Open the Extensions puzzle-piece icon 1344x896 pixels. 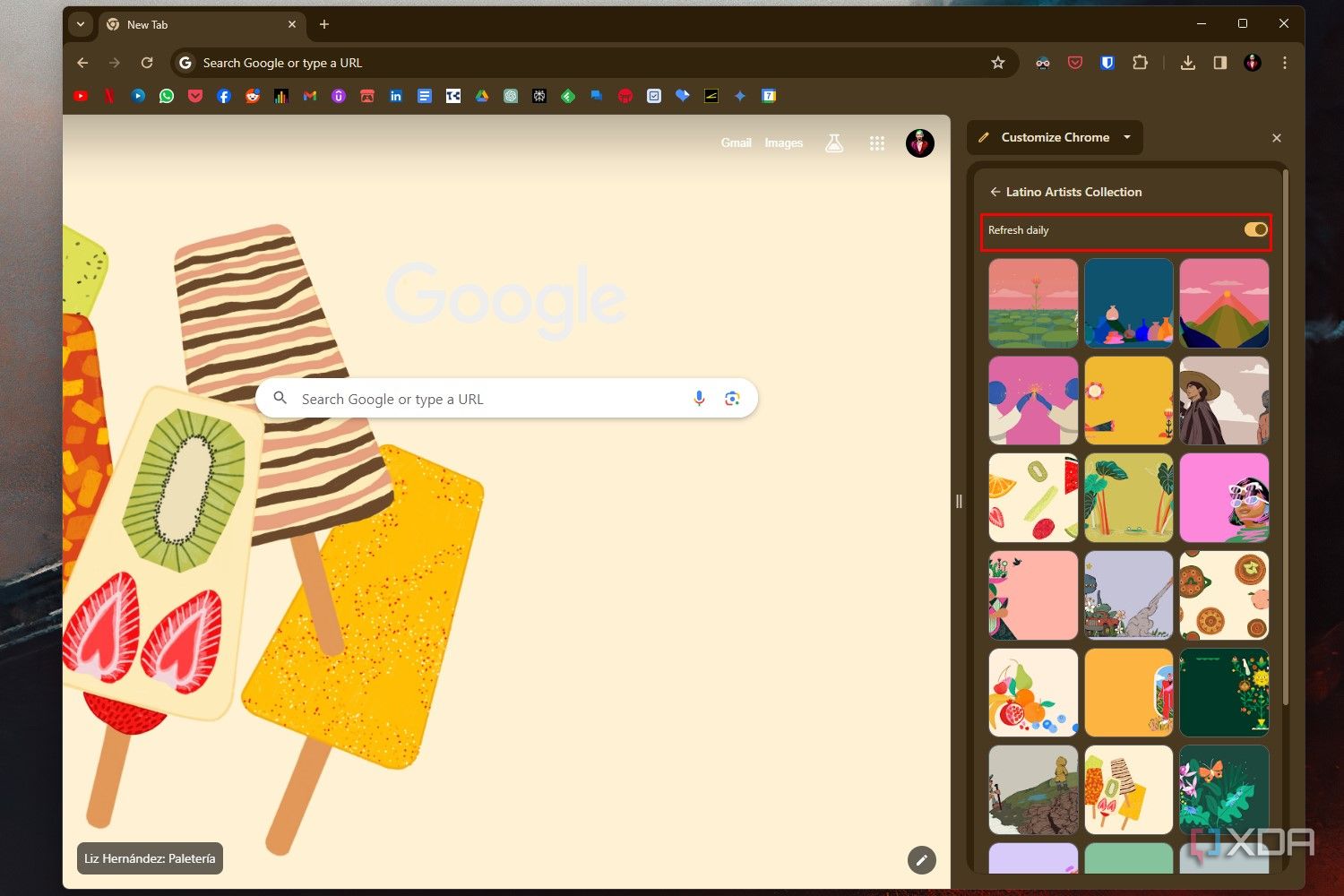1141,62
